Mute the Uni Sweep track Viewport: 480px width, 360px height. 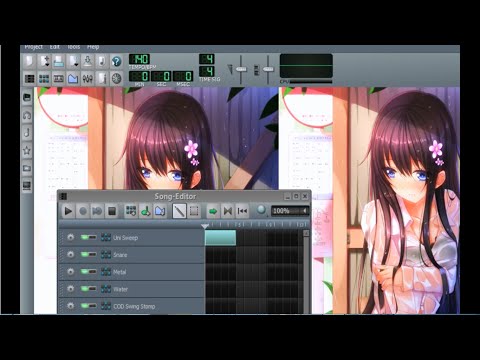(x=85, y=237)
